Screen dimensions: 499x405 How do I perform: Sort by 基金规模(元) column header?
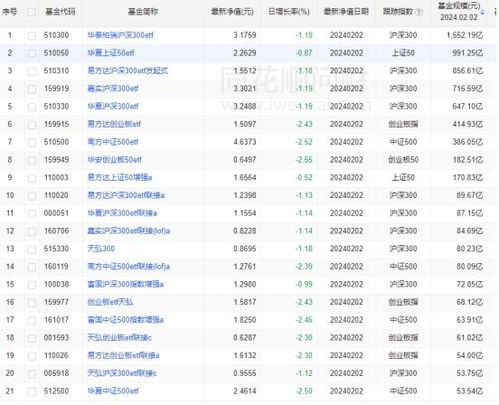tap(459, 11)
